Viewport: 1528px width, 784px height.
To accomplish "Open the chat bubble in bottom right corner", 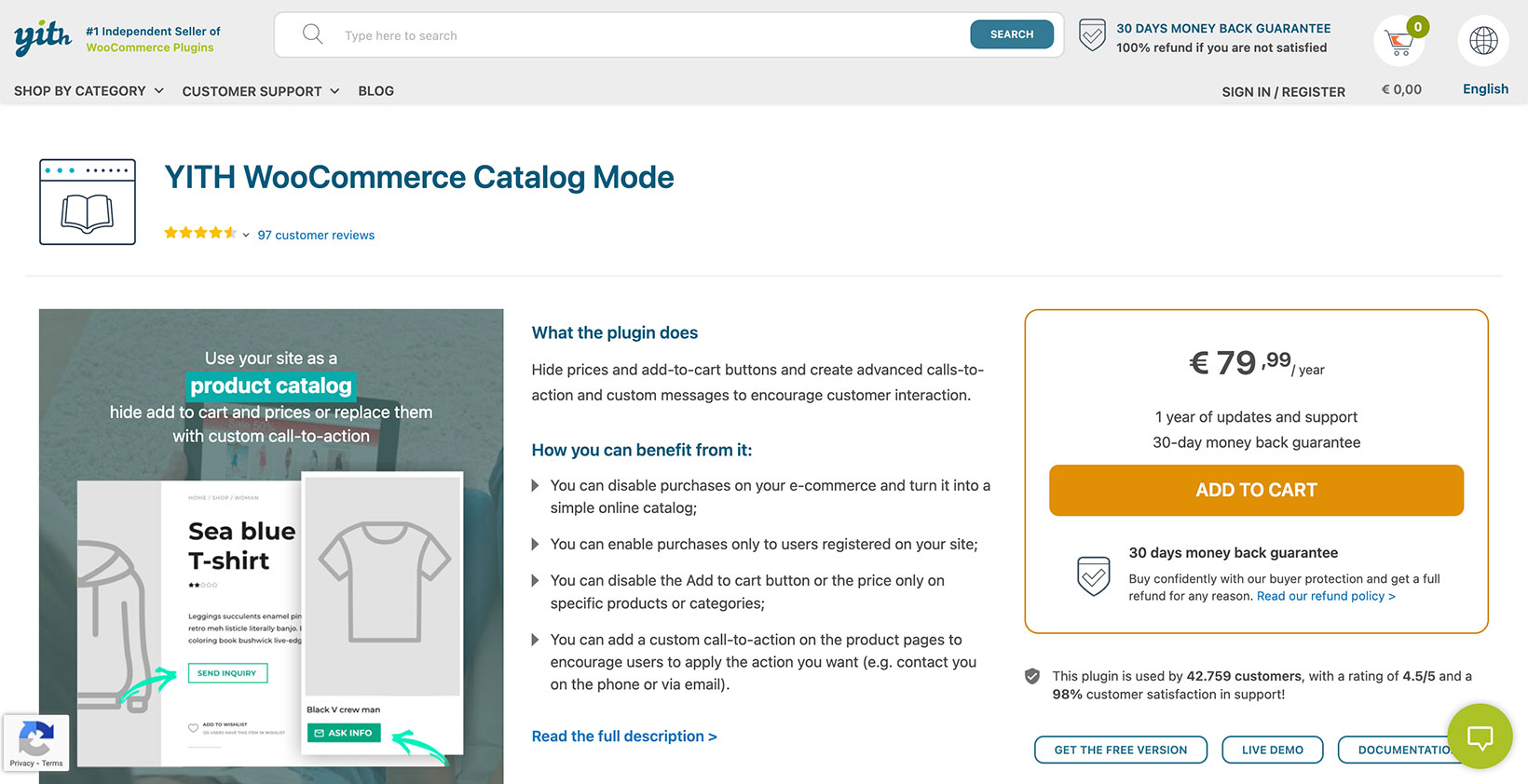I will pos(1480,737).
